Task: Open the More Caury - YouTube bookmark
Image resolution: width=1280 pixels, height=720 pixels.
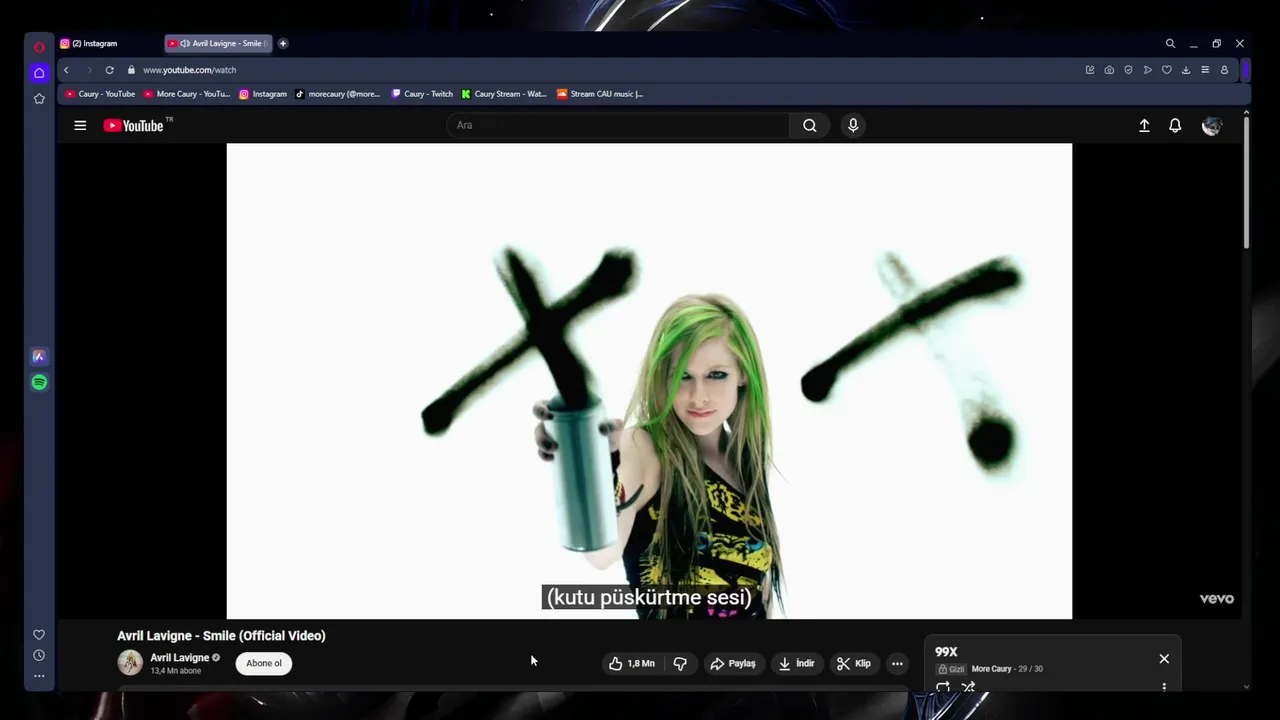Action: point(187,94)
